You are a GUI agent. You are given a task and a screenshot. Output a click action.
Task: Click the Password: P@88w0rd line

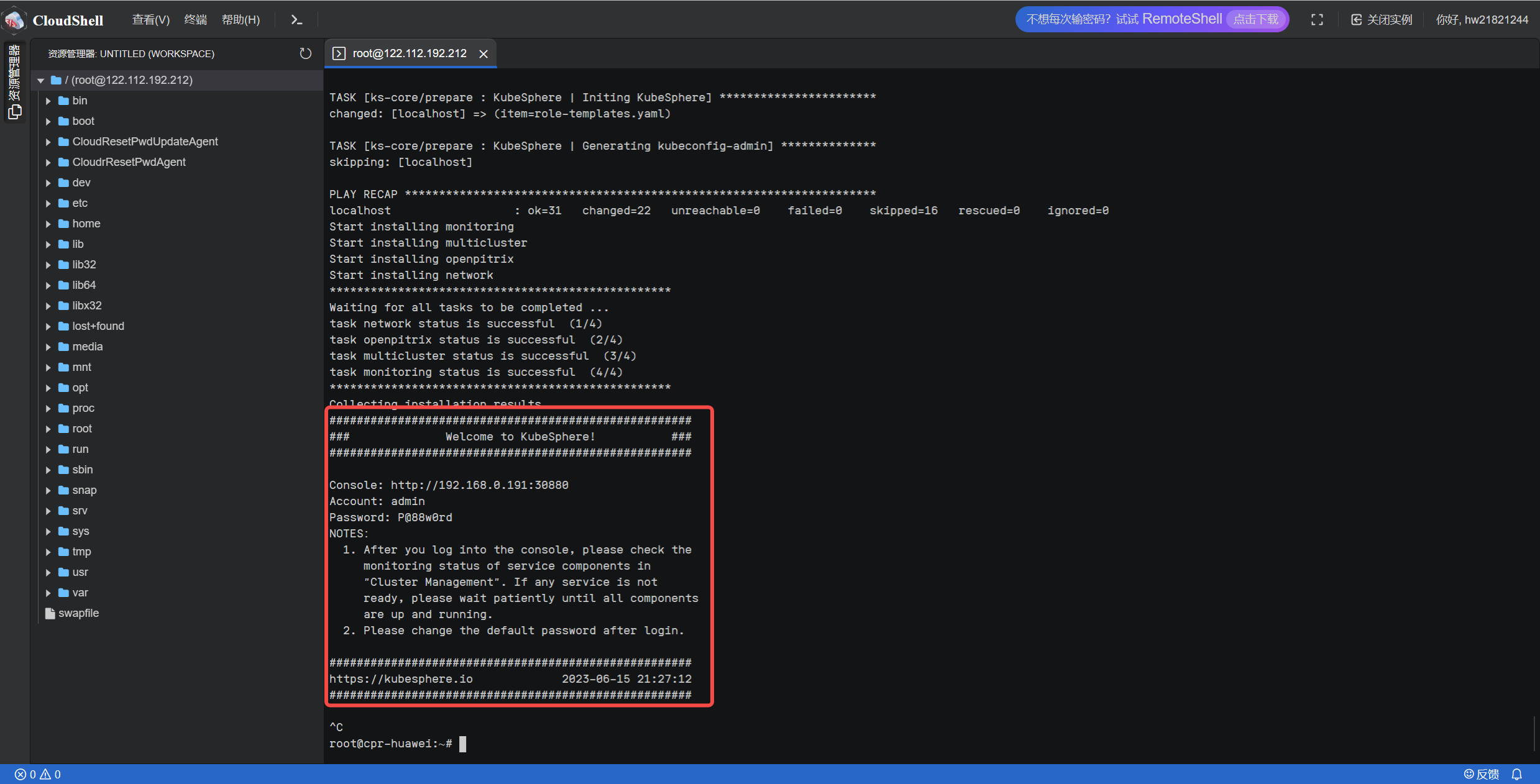[390, 517]
